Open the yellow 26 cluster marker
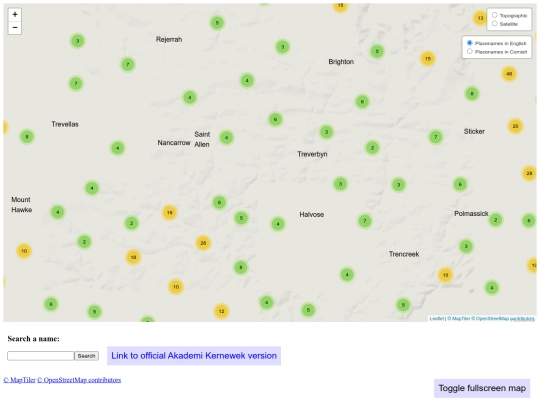540x405 pixels. pyautogui.click(x=203, y=243)
